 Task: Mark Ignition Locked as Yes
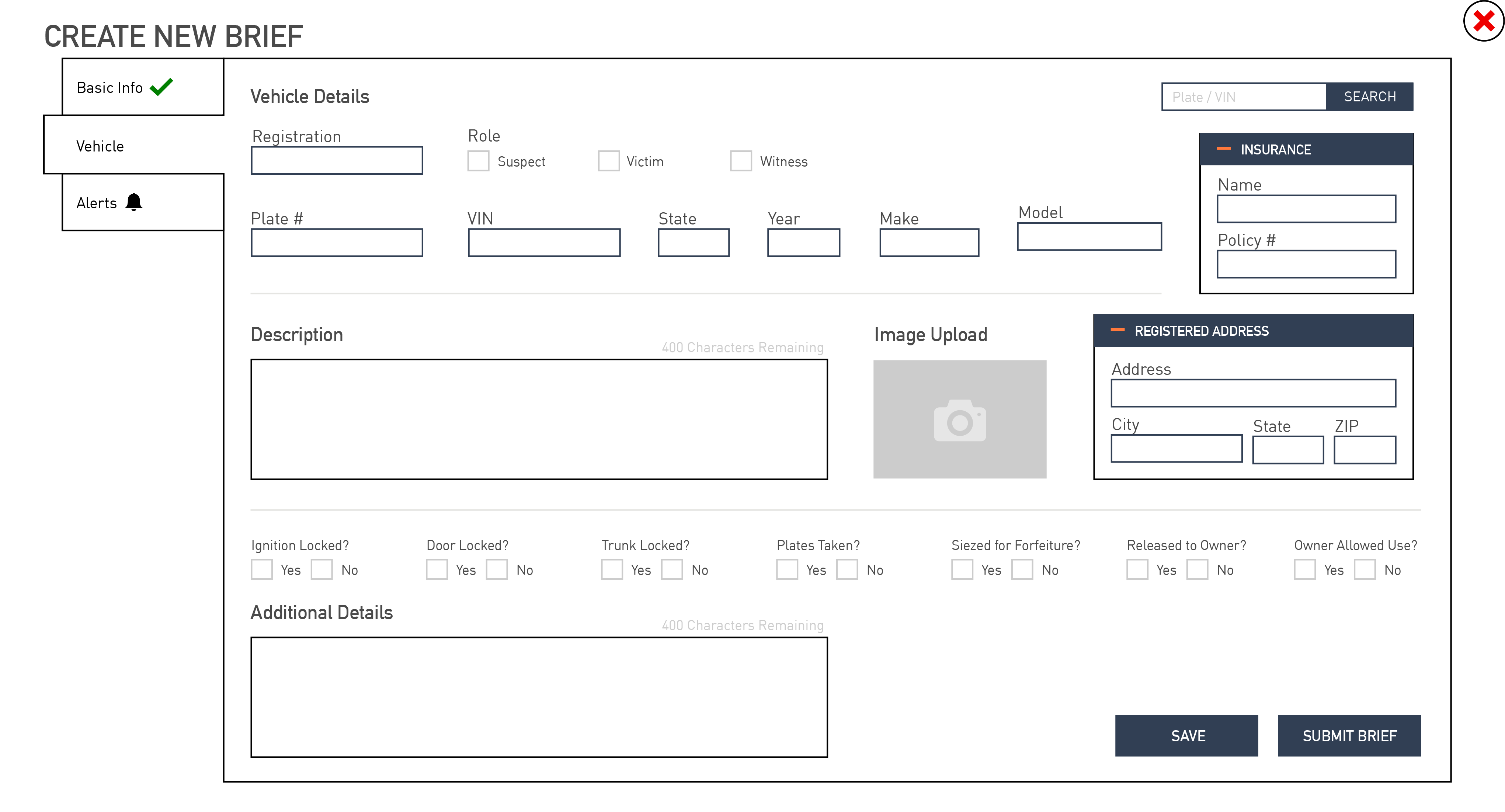[262, 569]
